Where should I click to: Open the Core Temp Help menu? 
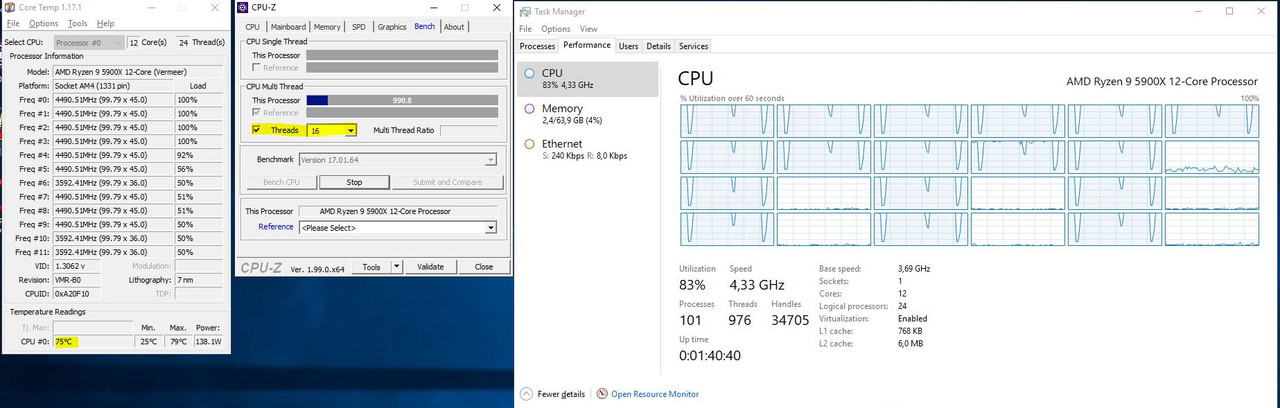coord(105,23)
